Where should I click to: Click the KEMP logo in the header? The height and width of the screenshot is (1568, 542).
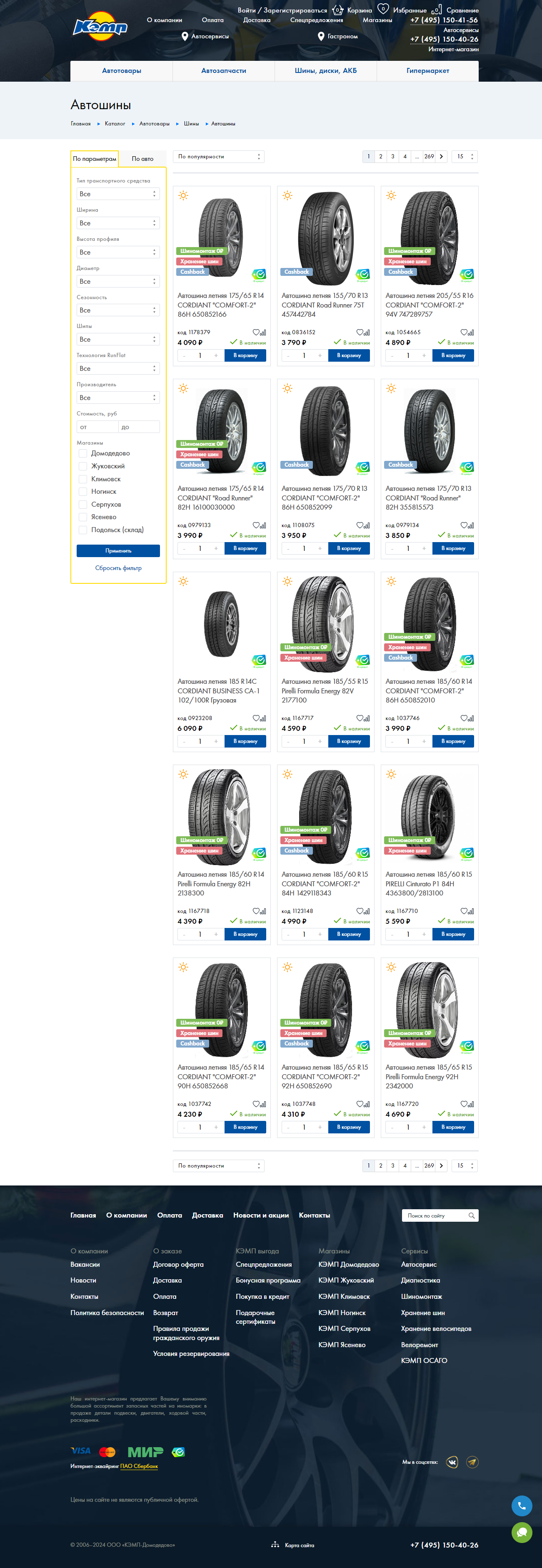pyautogui.click(x=100, y=26)
